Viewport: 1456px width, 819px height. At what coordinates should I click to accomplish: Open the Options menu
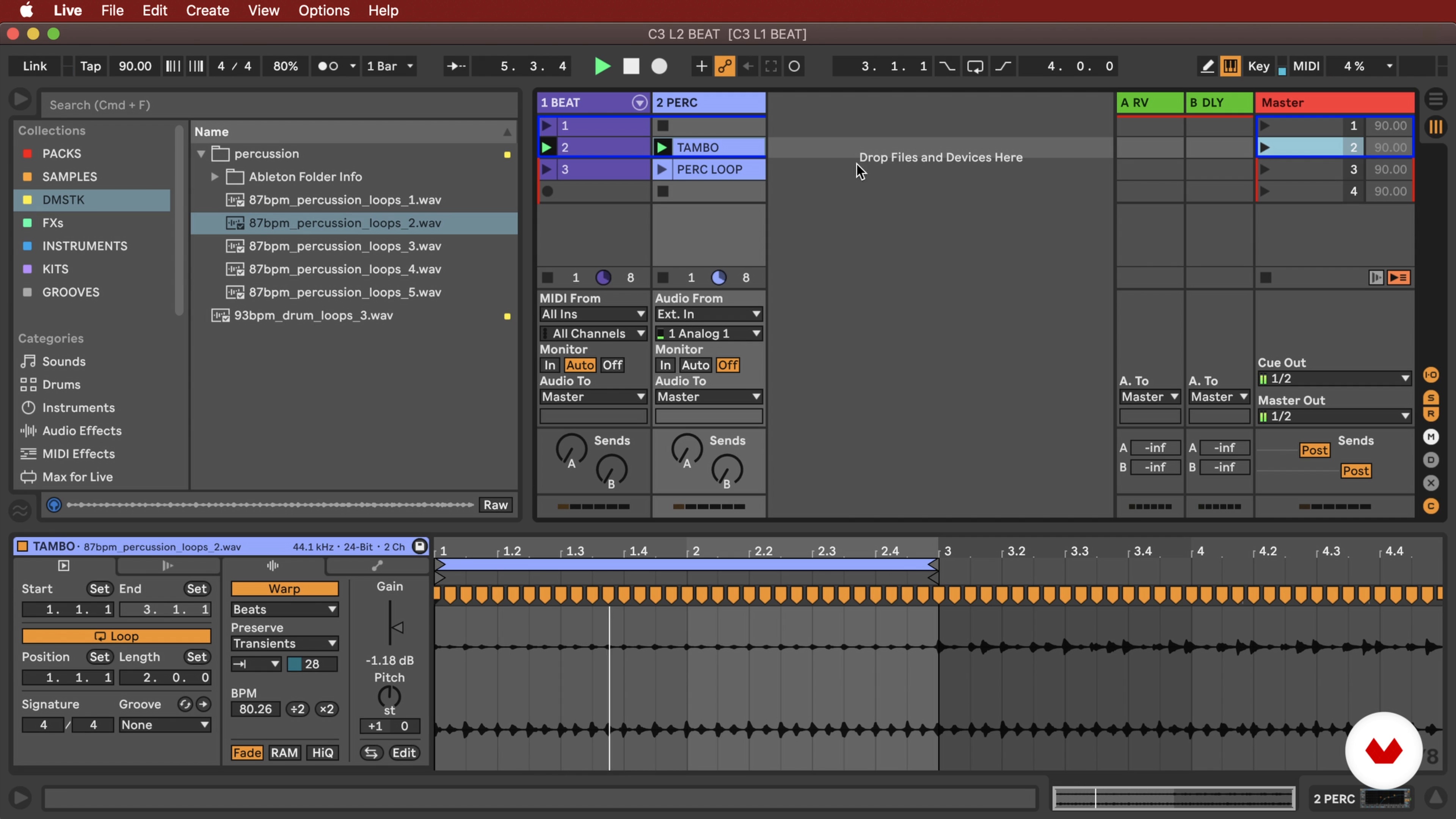click(324, 10)
